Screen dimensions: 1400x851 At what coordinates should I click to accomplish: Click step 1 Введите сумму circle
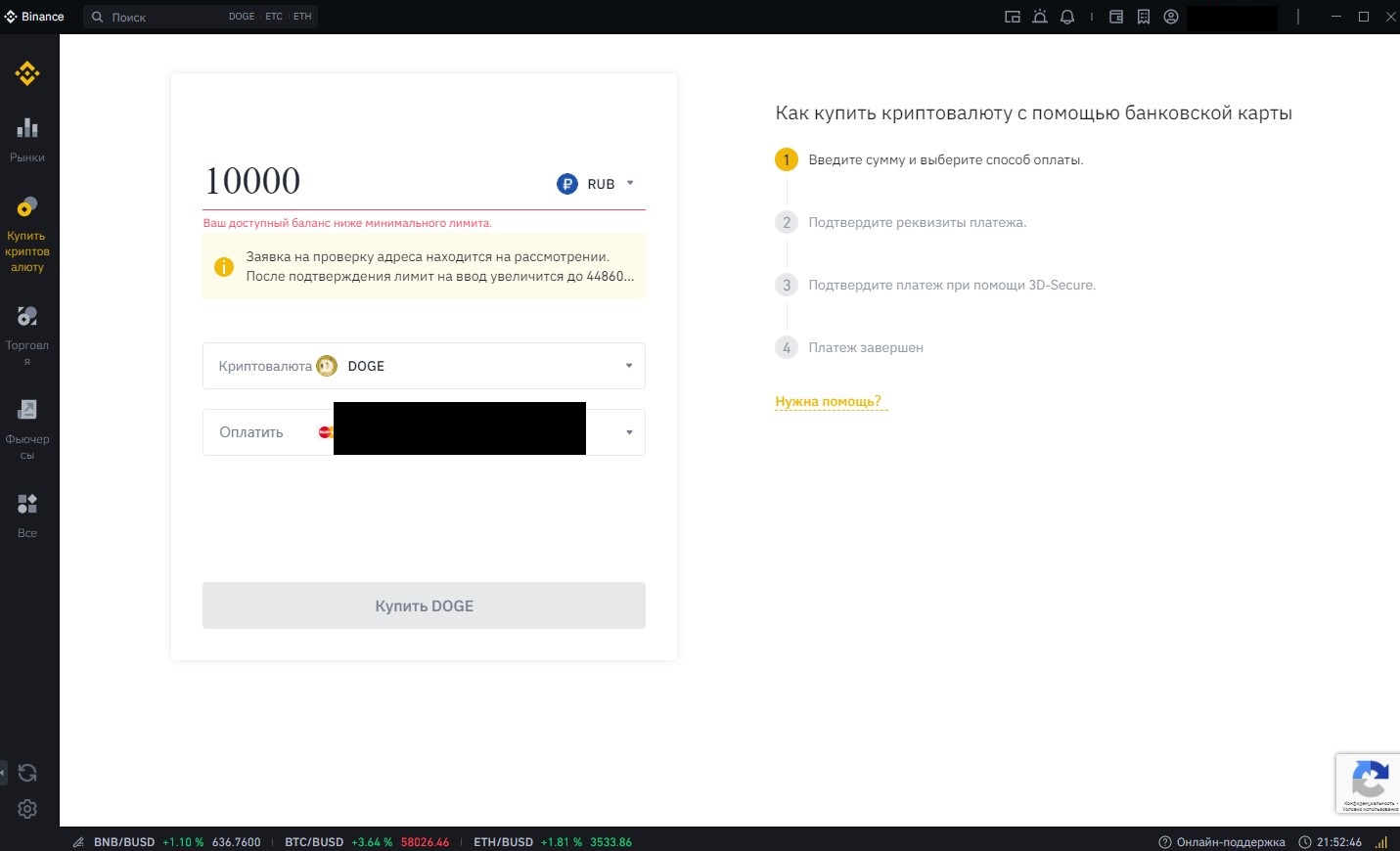(x=787, y=159)
